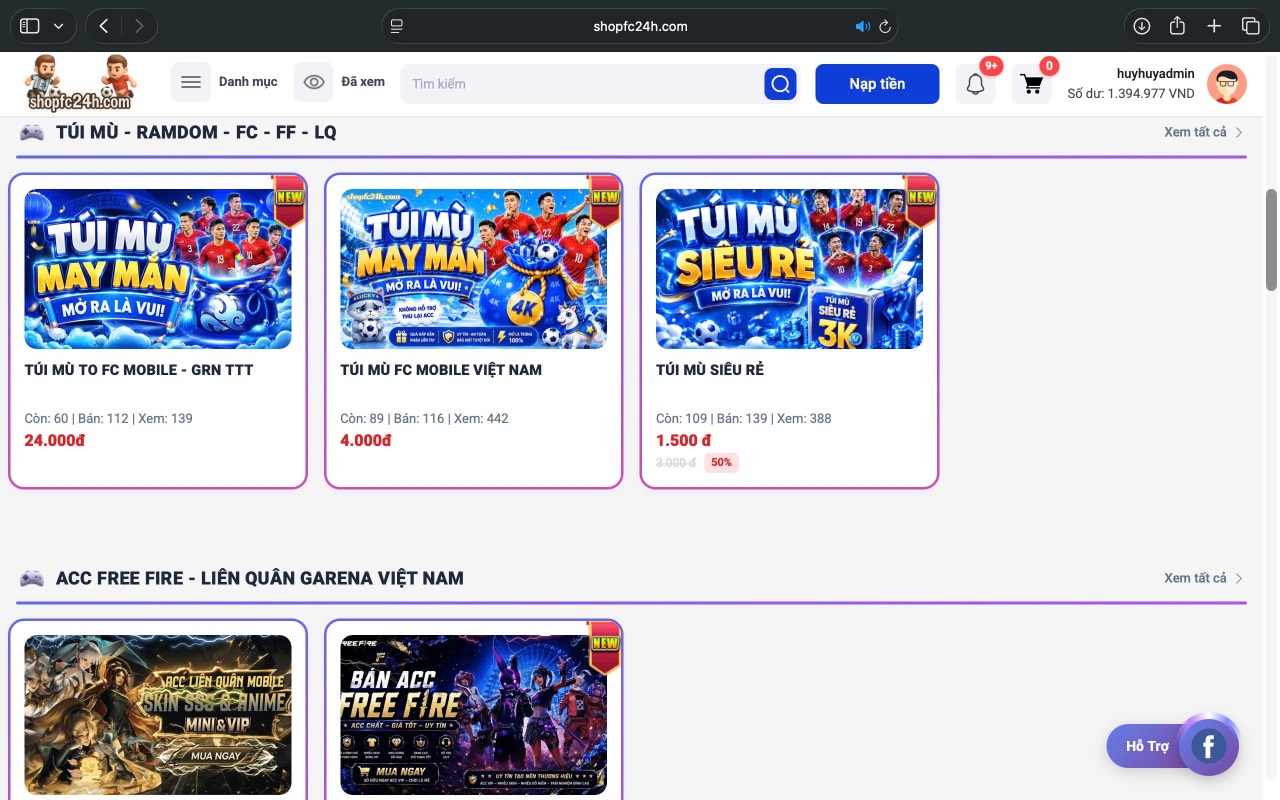
Task: Click Xem tất cả link for TÚI MÙ section
Action: (x=1195, y=132)
